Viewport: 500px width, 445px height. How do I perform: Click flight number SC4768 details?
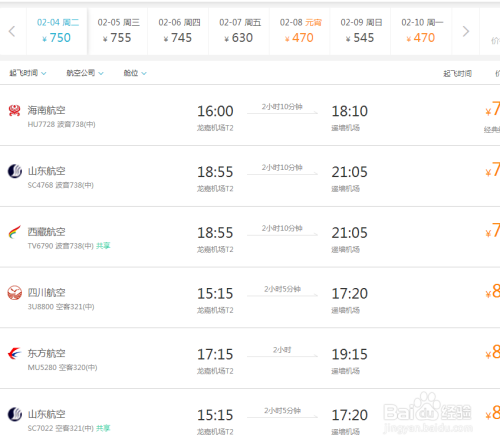(x=60, y=185)
